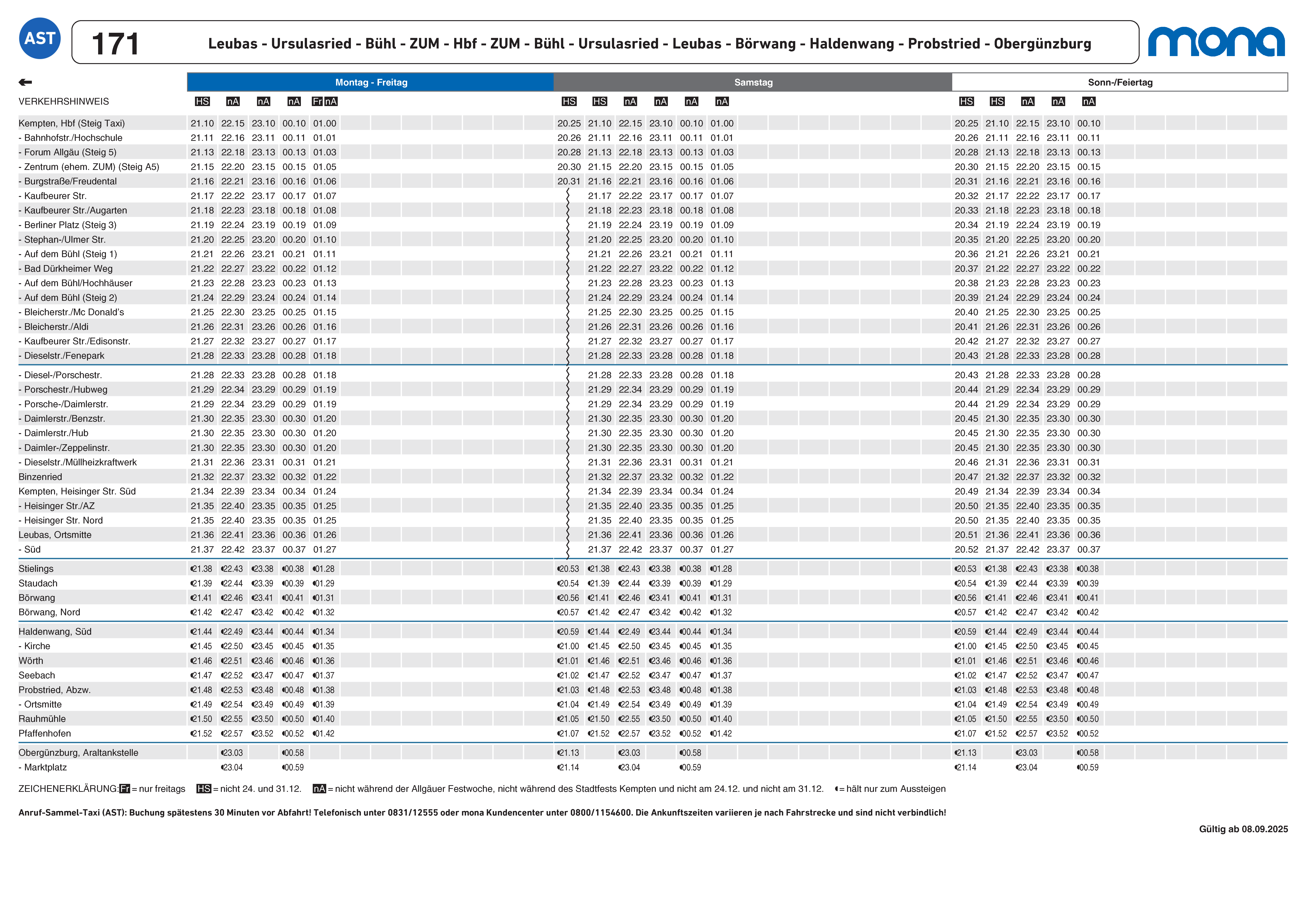Click the stop Berliner Platz (Steig 3)
The height and width of the screenshot is (924, 1307).
tap(68, 225)
